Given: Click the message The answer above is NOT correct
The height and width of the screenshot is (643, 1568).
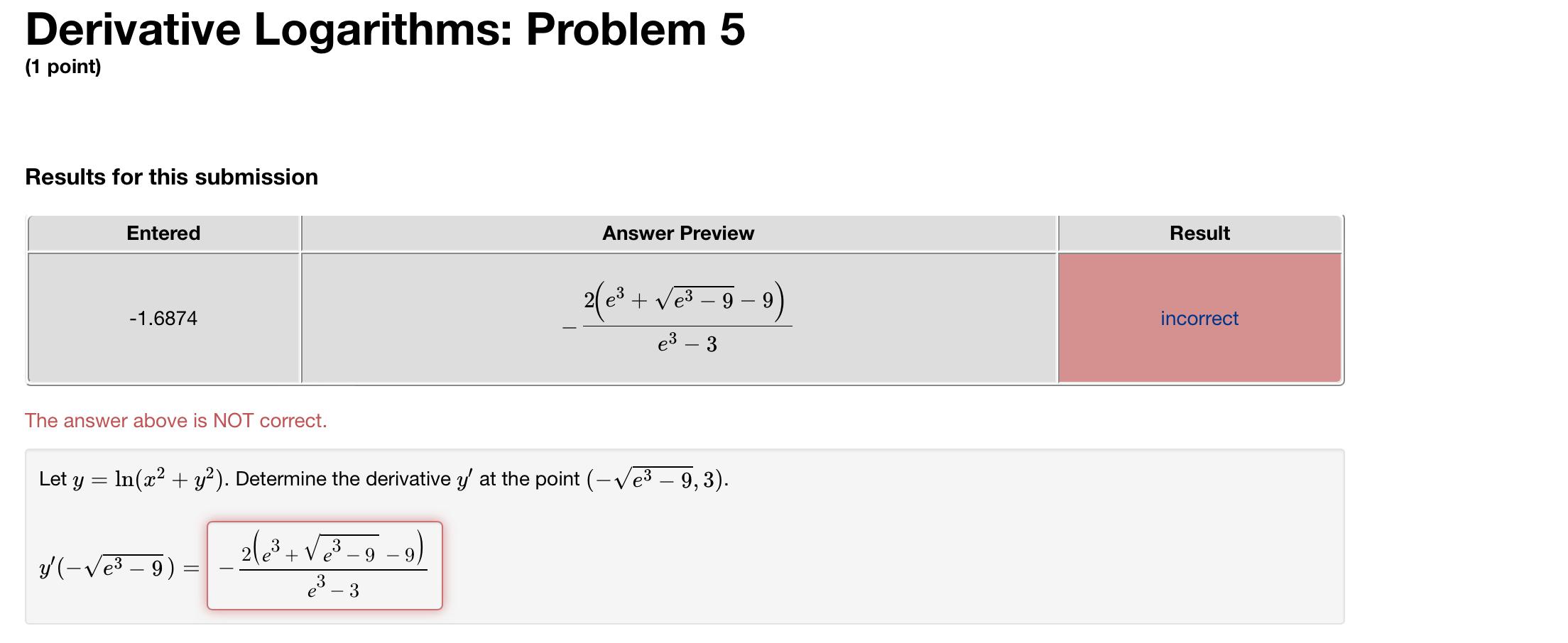Looking at the screenshot, I should coord(175,420).
